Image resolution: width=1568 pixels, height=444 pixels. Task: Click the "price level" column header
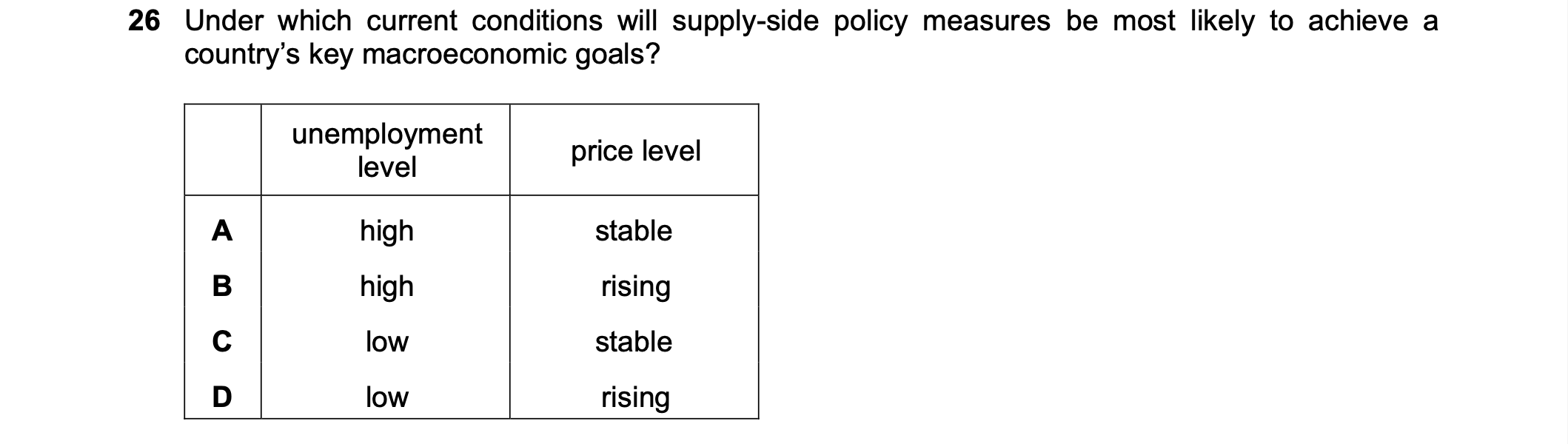click(x=635, y=151)
